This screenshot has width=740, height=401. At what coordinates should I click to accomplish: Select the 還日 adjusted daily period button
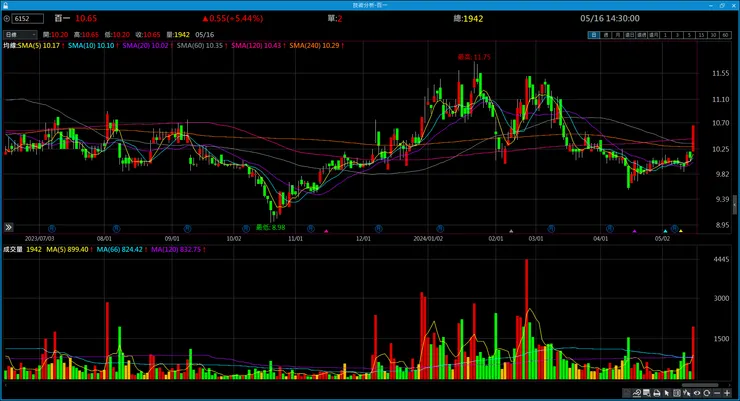point(630,35)
